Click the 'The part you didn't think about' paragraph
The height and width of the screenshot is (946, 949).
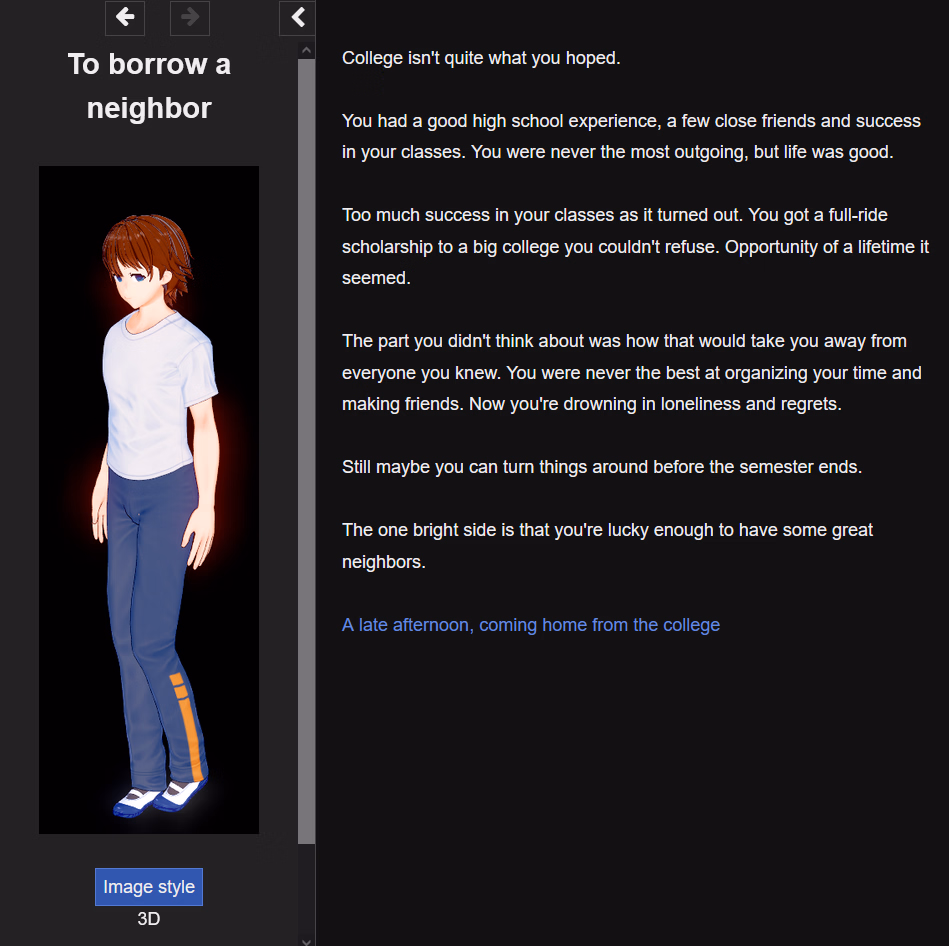632,372
